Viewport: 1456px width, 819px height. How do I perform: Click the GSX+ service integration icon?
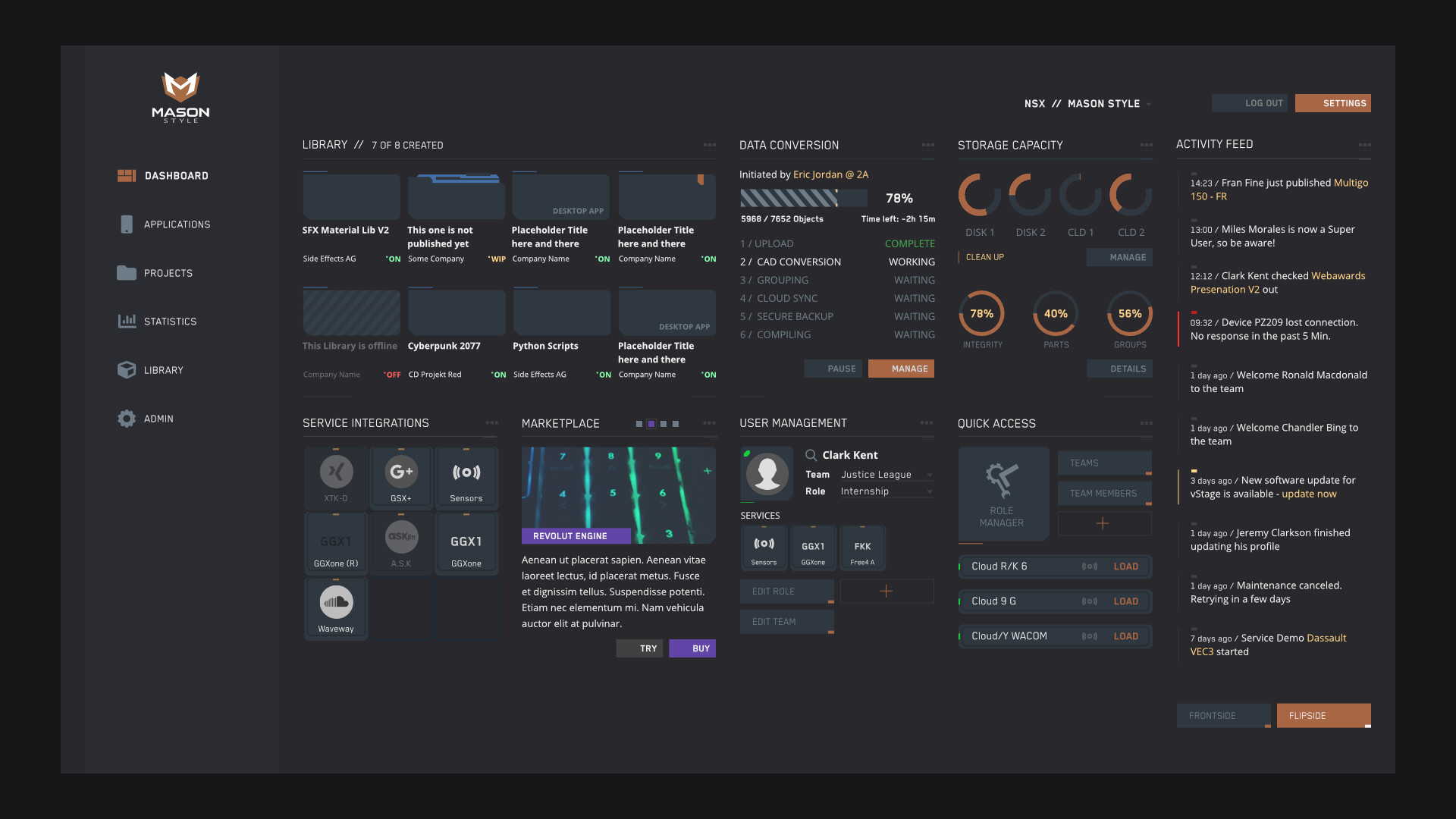[401, 476]
